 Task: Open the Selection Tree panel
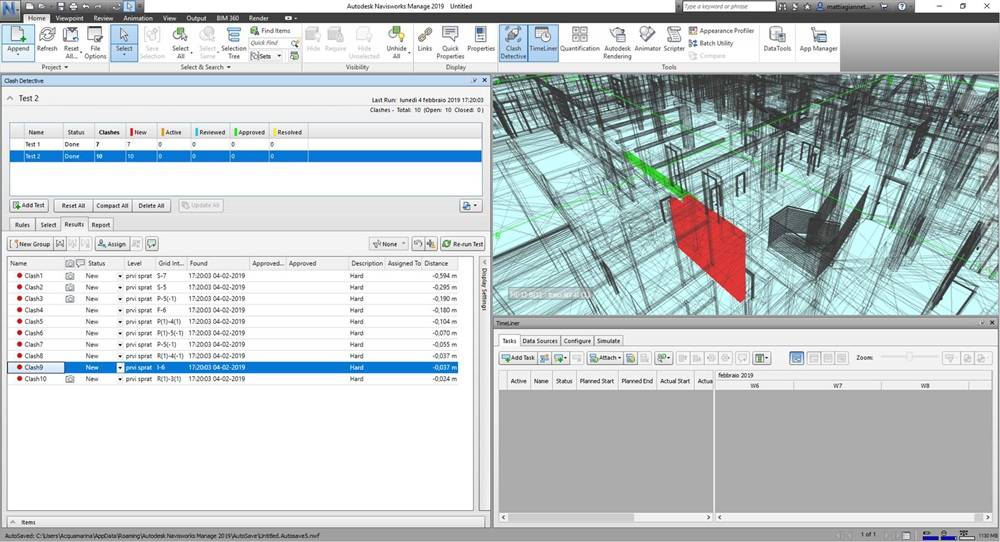234,42
